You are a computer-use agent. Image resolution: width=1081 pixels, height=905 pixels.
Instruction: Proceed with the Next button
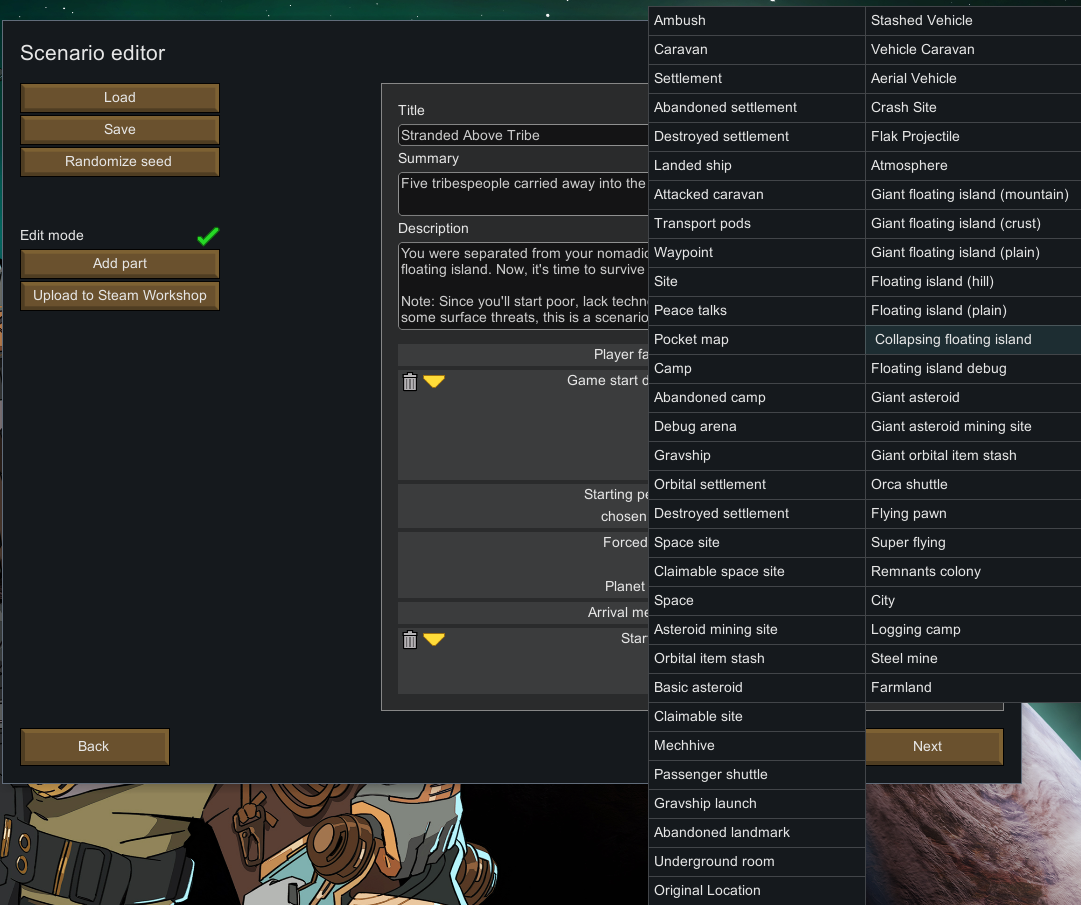tap(933, 746)
